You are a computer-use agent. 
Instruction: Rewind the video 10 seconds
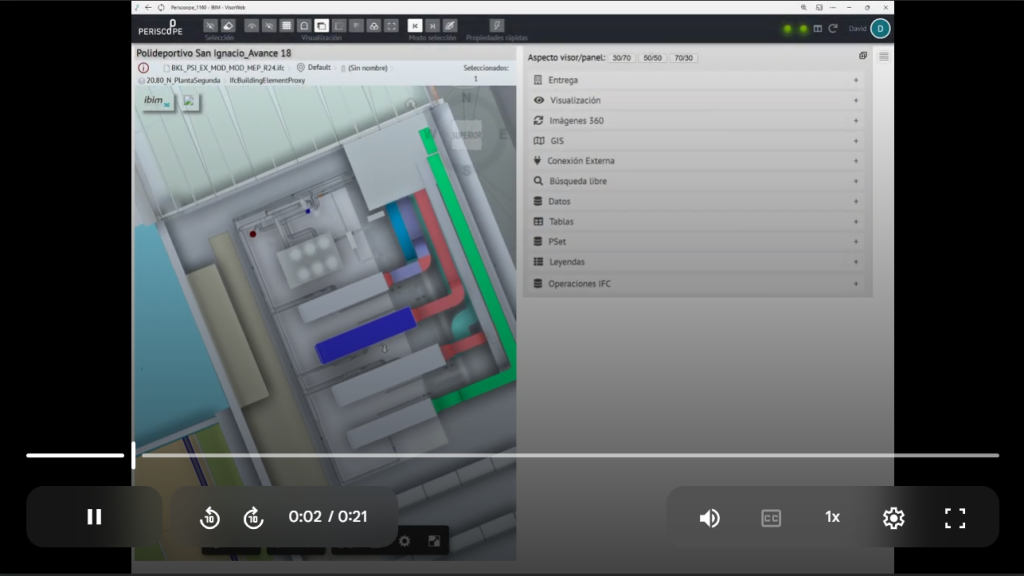point(210,518)
